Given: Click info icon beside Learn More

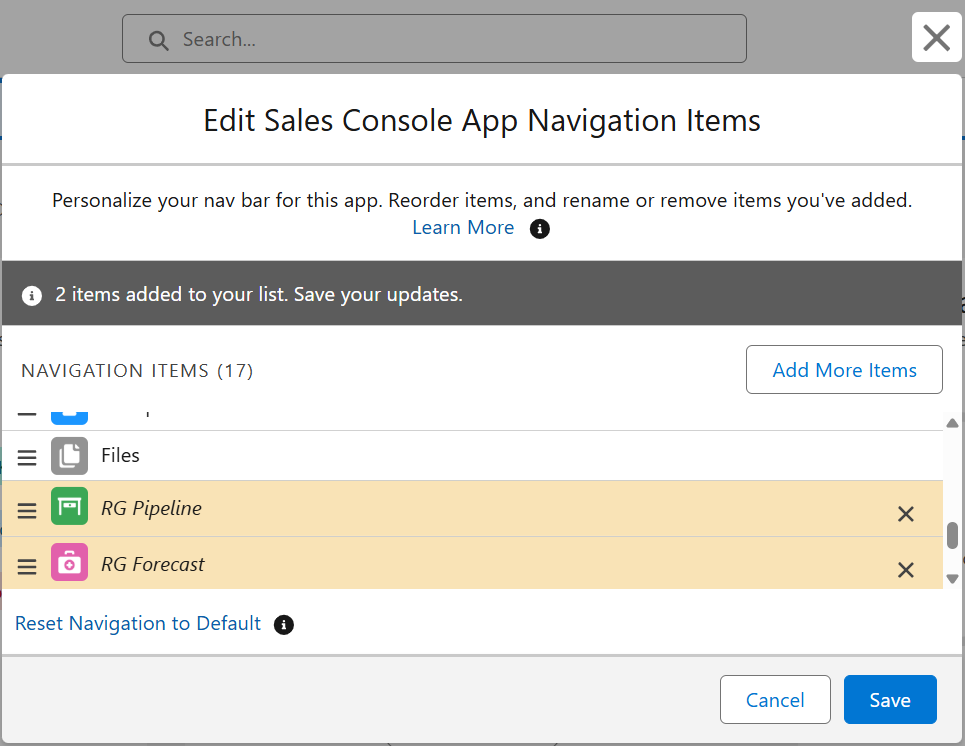Looking at the screenshot, I should (540, 229).
